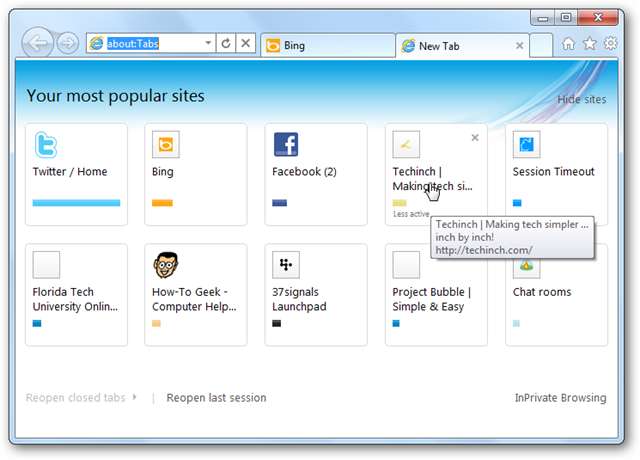Remove the Techinch tile with X
Screen dimensions: 640x460
[x=474, y=137]
